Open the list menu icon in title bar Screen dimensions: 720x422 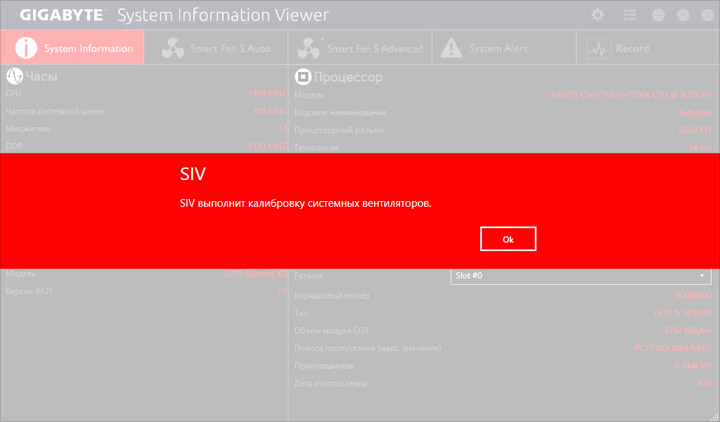pos(630,15)
